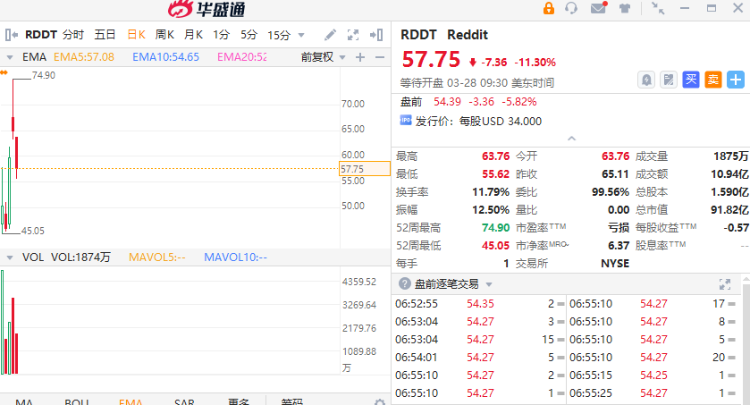Collapse the EMA indicator row triangle
750x405 pixels.
pos(10,57)
